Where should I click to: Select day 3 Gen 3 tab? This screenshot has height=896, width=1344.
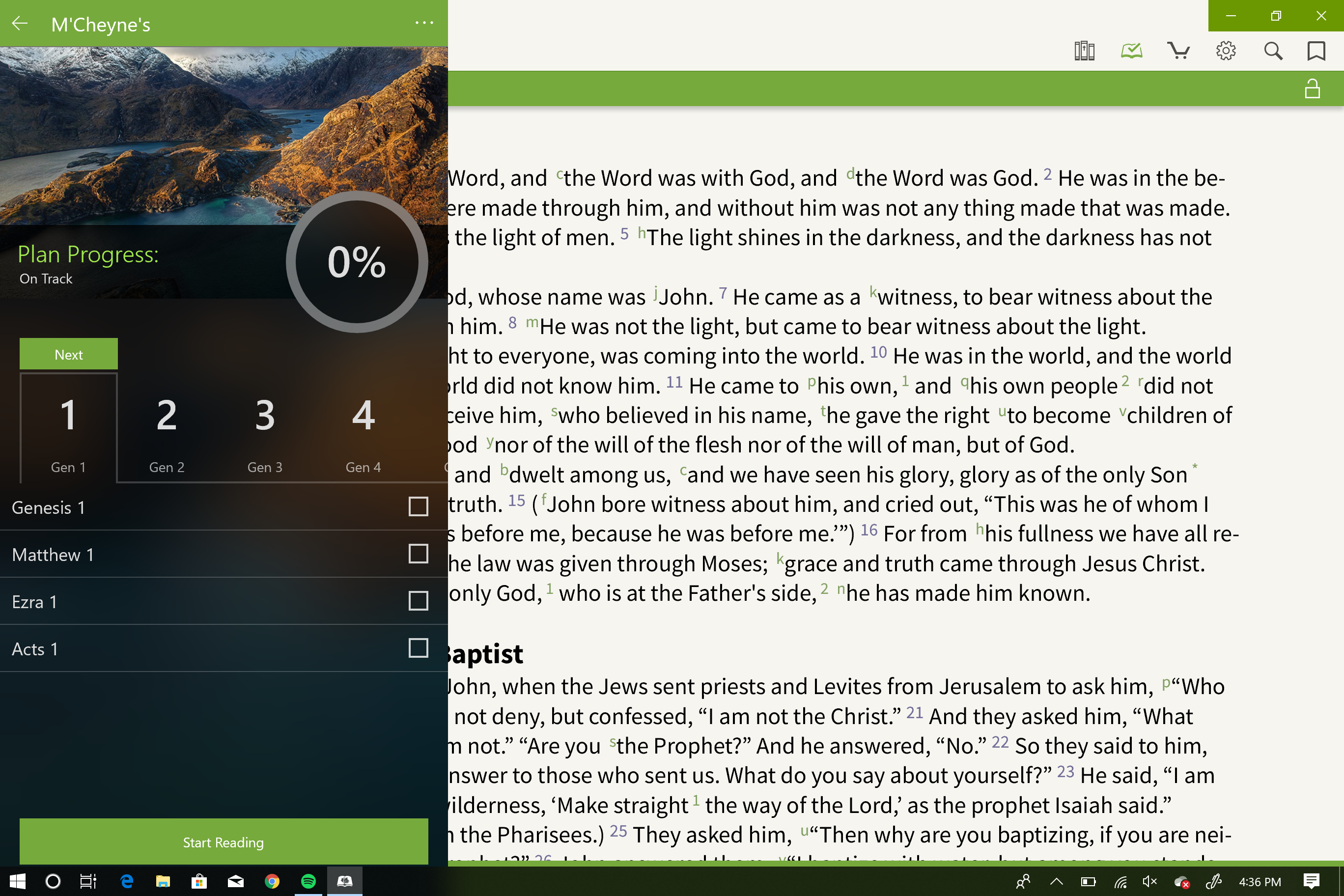click(265, 428)
